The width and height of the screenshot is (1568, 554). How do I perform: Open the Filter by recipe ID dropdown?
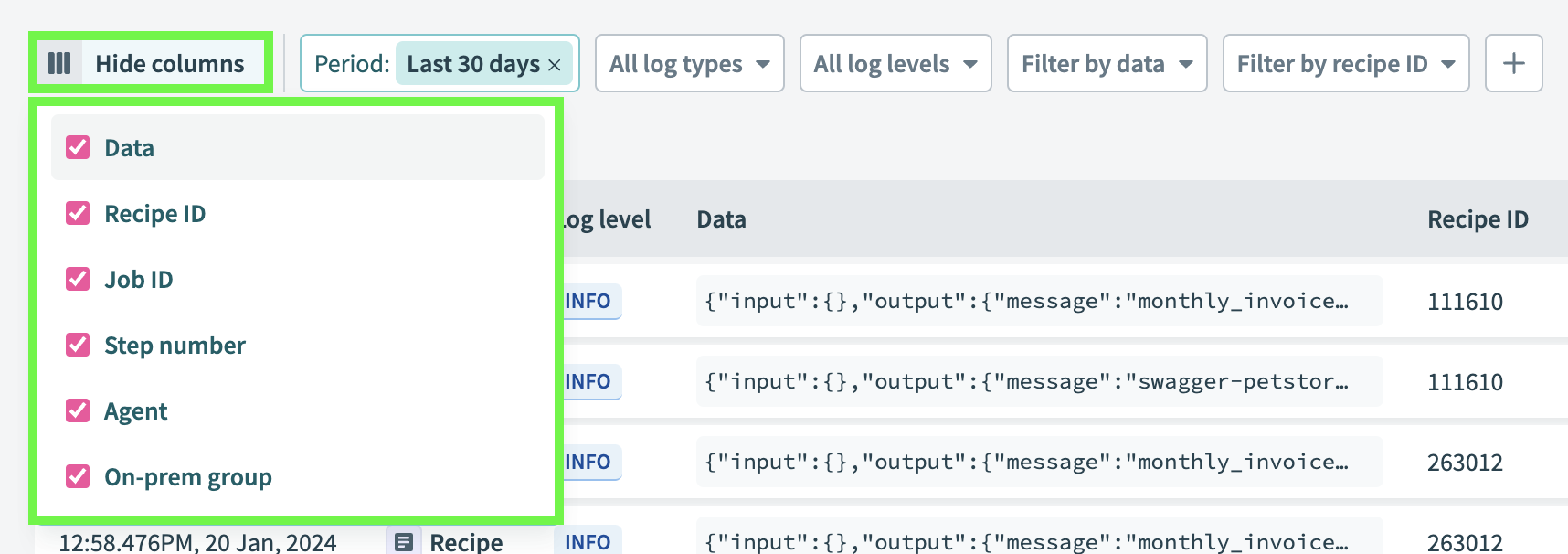[x=1345, y=63]
